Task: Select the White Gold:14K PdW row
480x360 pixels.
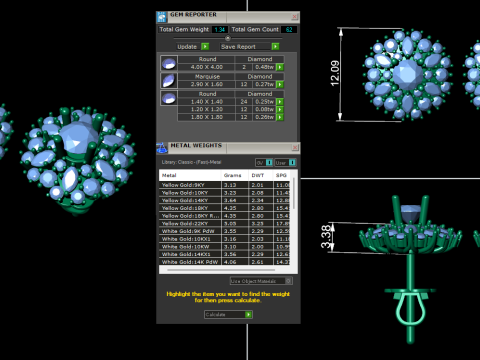Action: (224, 262)
